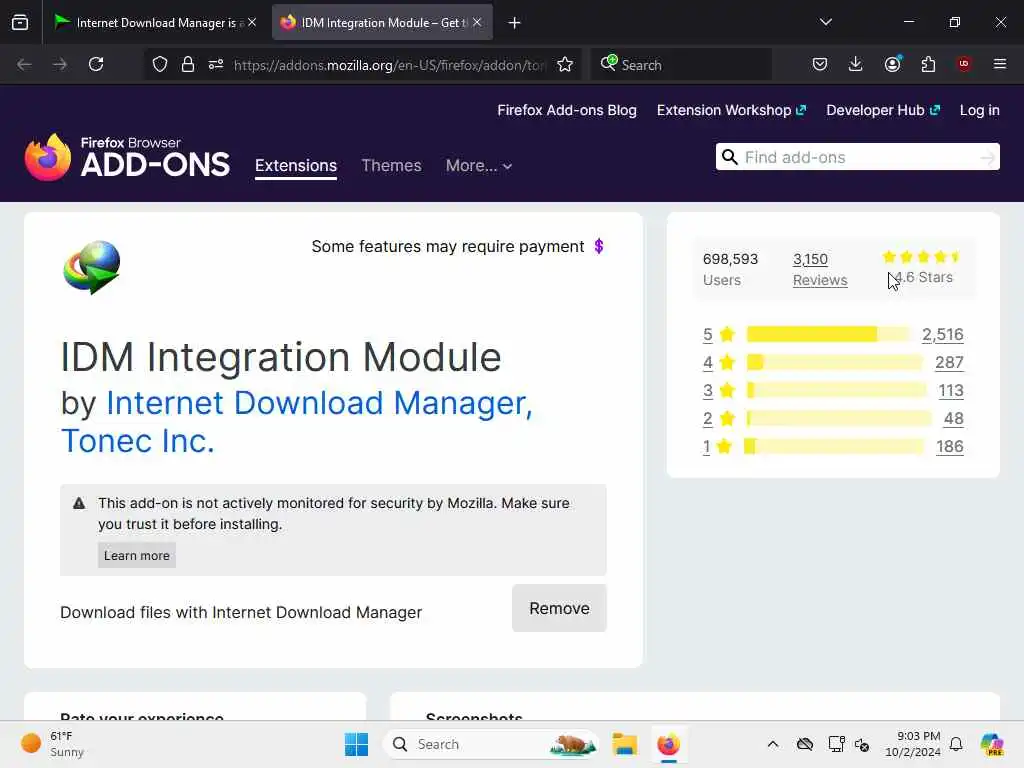This screenshot has width=1024, height=768.
Task: Switch to Internet Download Manager tab
Action: pos(154,23)
